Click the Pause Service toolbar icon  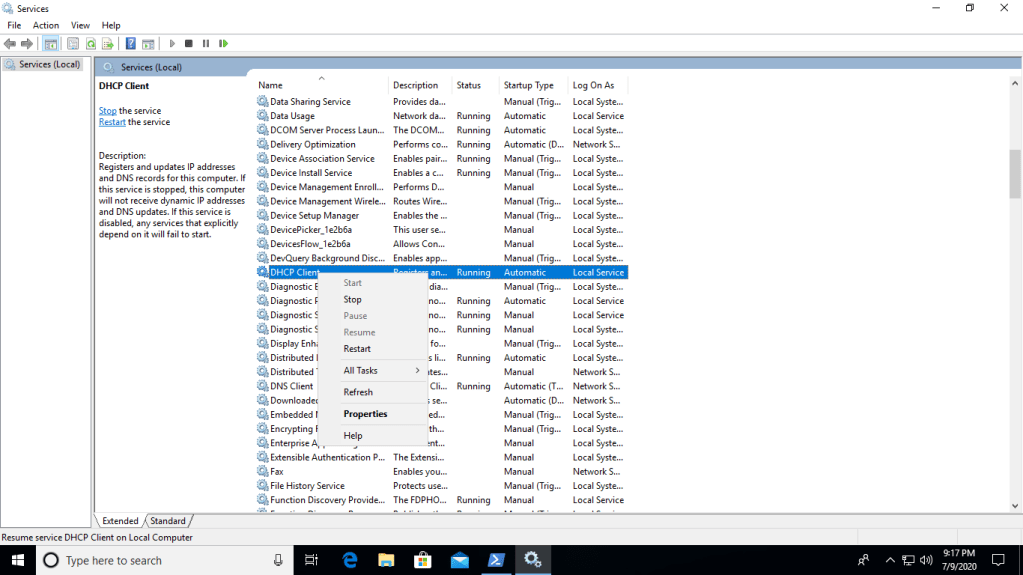[x=206, y=44]
